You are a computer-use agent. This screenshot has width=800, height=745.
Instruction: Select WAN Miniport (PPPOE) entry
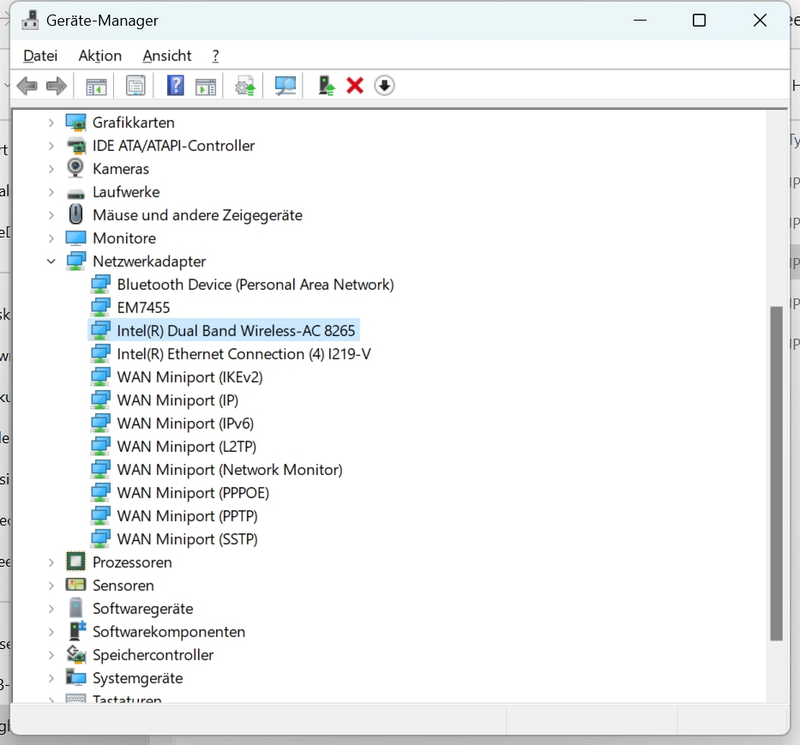tap(193, 493)
